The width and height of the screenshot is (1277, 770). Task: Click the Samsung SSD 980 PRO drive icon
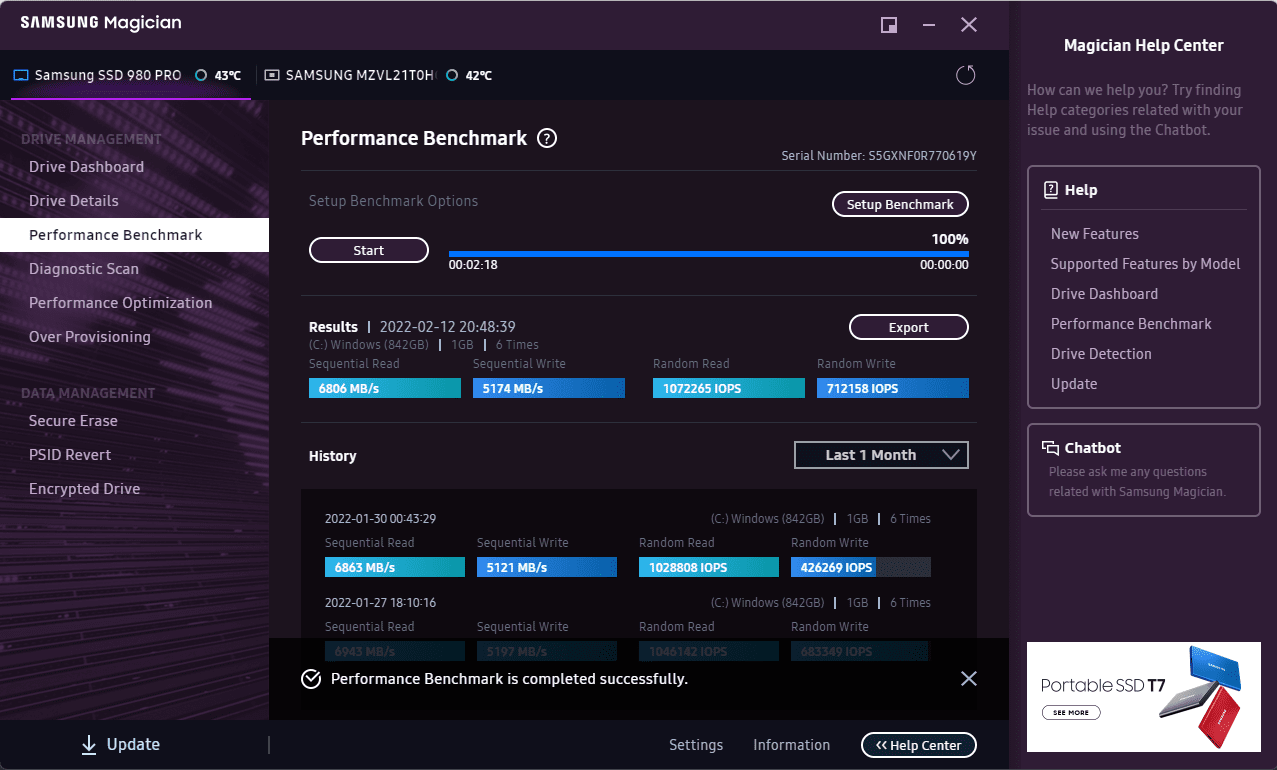coord(21,75)
